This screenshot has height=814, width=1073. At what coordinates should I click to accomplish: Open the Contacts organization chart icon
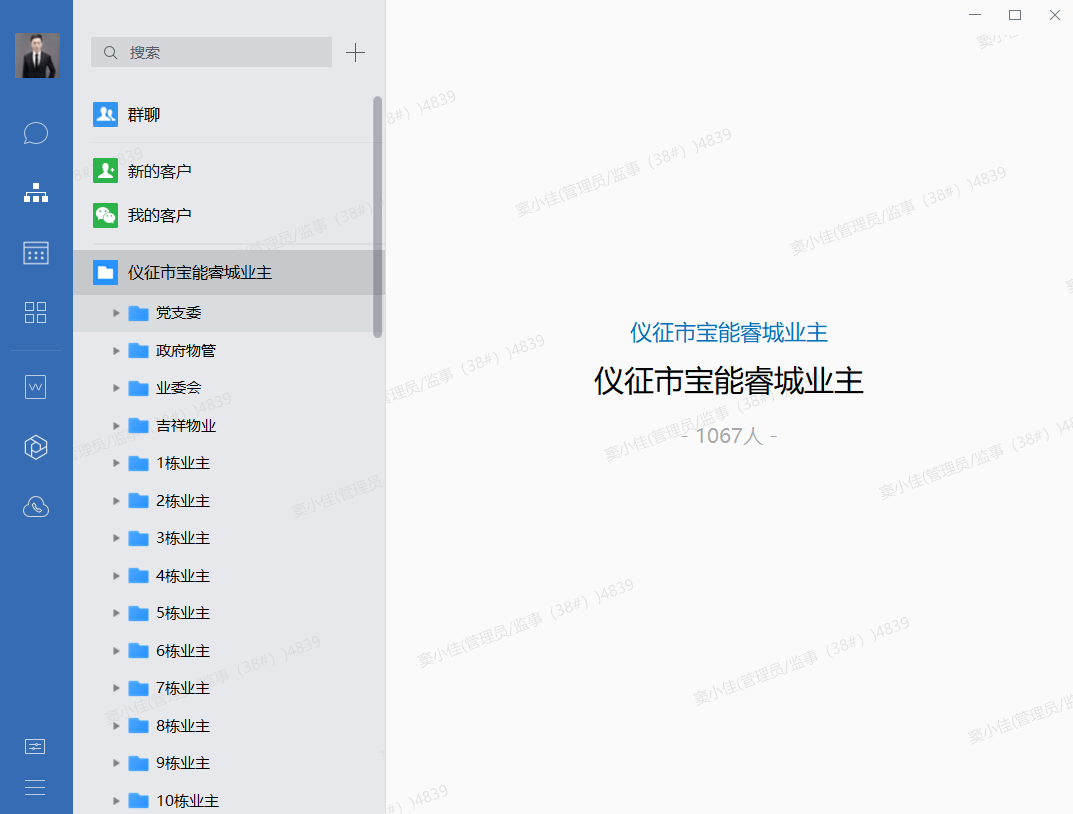36,194
